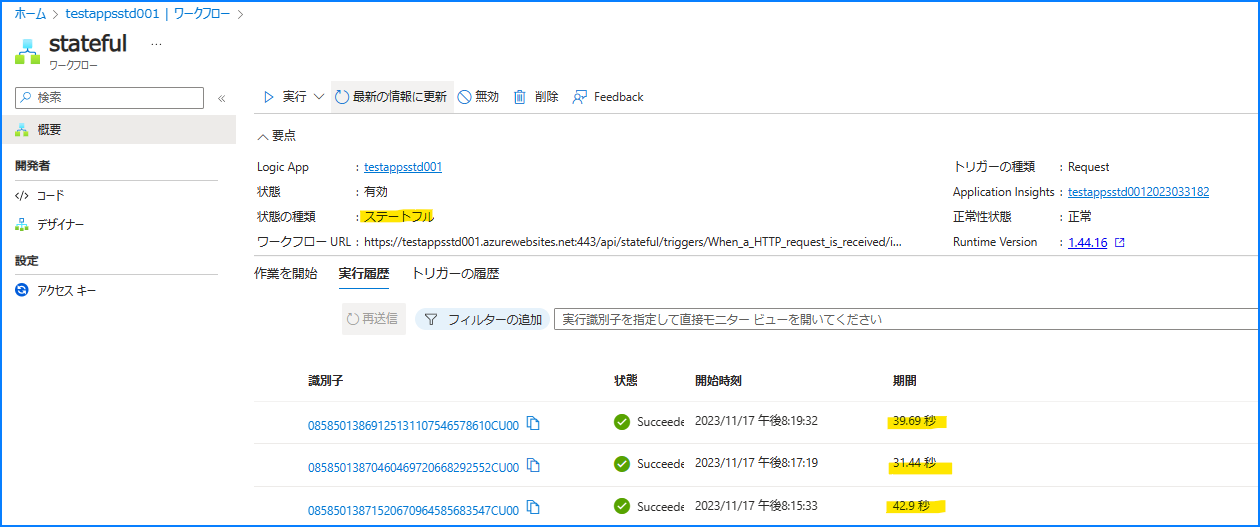
Task: Go to ホーム breadcrumb
Action: click(29, 14)
